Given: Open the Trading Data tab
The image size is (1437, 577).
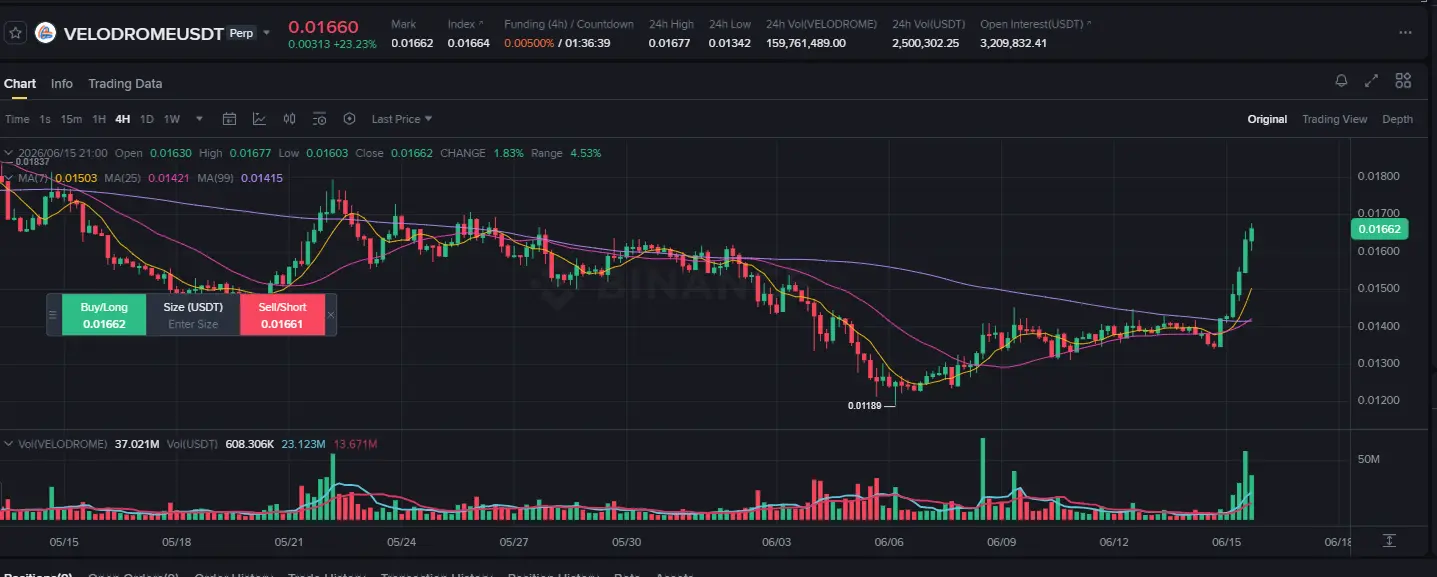Looking at the screenshot, I should click(125, 84).
